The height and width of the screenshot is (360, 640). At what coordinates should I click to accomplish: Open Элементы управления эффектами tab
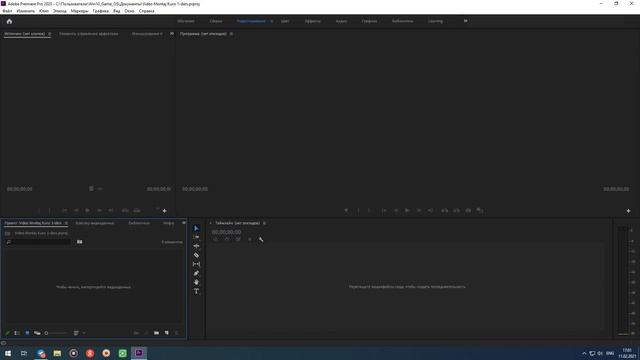[x=89, y=34]
